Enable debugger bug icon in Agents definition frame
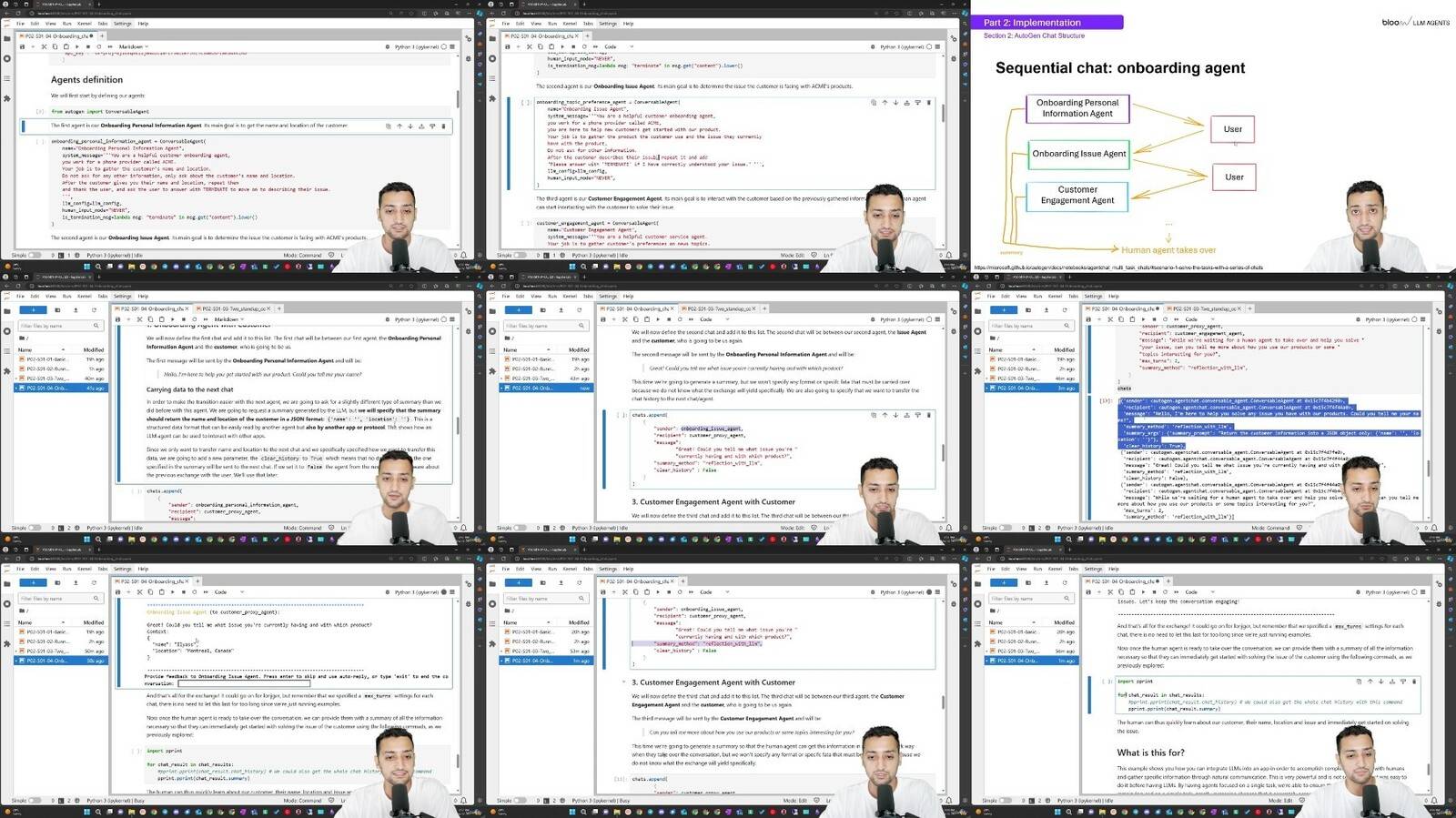 388,46
